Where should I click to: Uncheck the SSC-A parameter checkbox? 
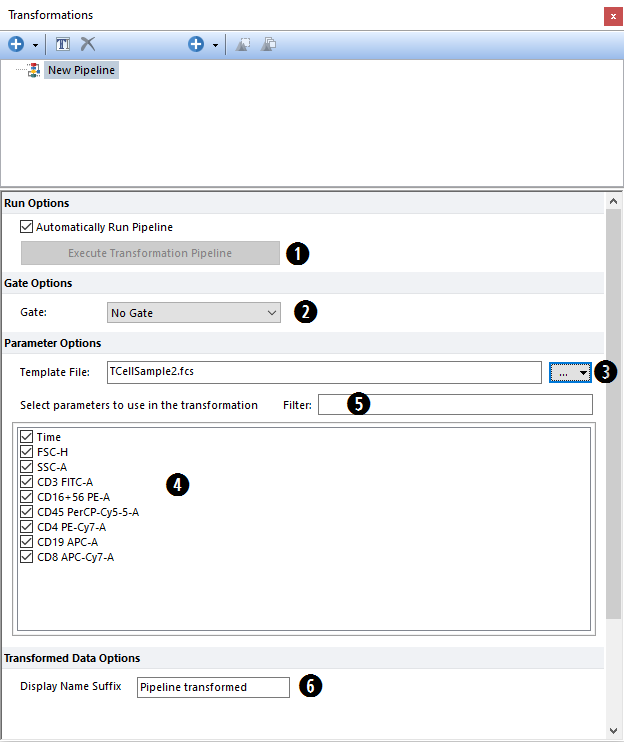coord(26,467)
